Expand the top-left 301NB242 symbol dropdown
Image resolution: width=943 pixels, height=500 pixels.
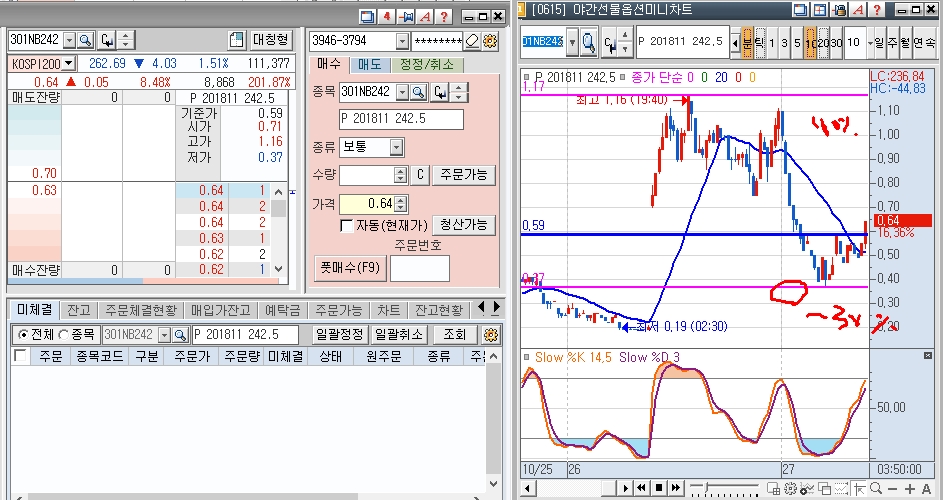tap(69, 40)
